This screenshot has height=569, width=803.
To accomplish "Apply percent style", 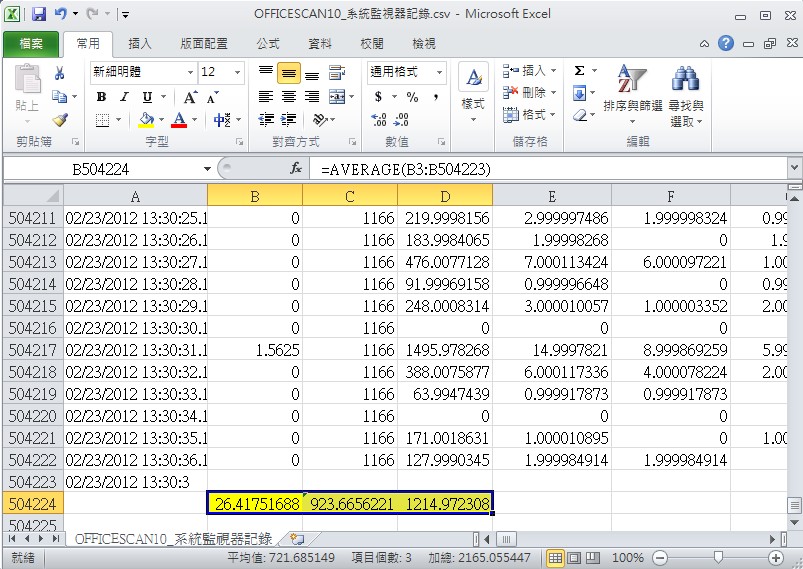I will (x=412, y=97).
